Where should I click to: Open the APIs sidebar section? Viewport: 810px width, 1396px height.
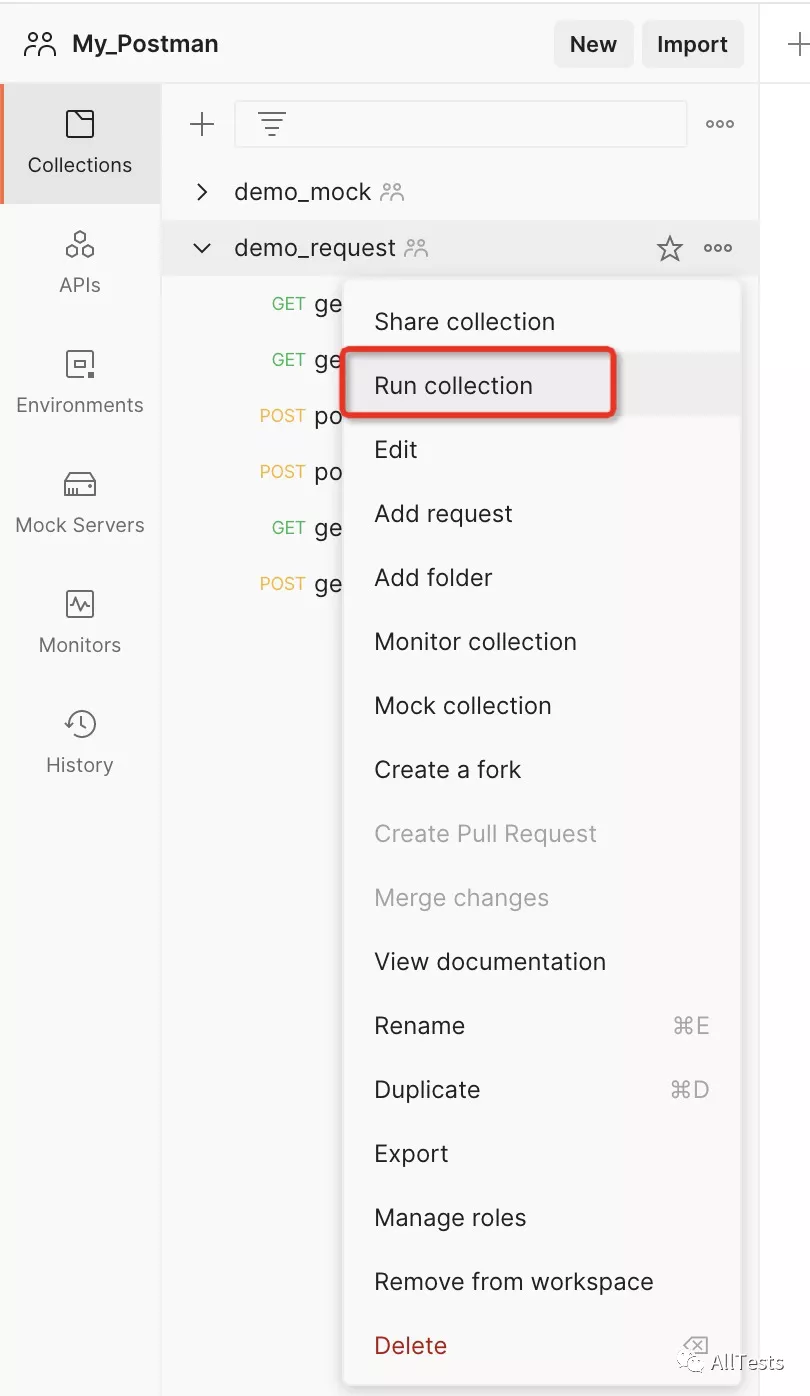(x=80, y=263)
